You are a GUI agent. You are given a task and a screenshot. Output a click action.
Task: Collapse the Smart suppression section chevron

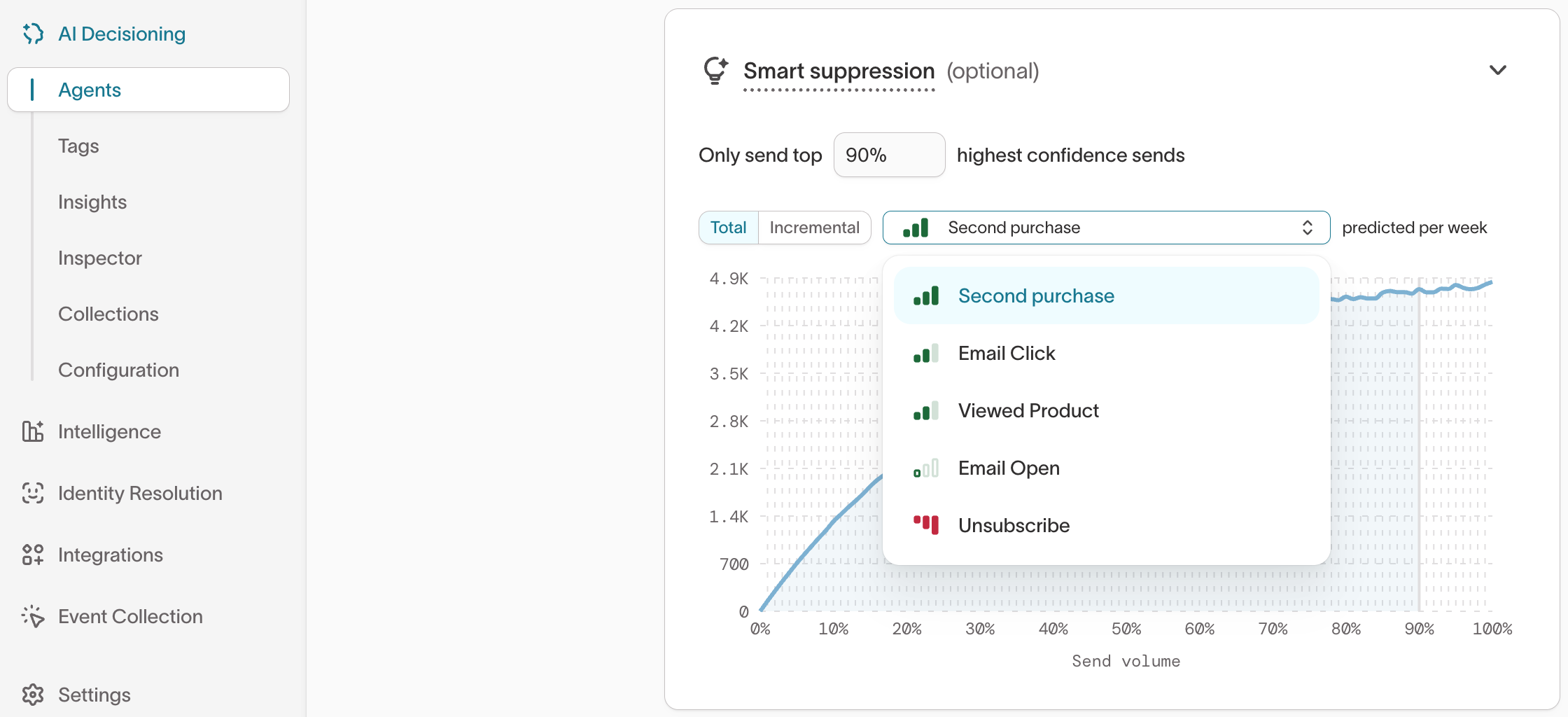(x=1497, y=70)
